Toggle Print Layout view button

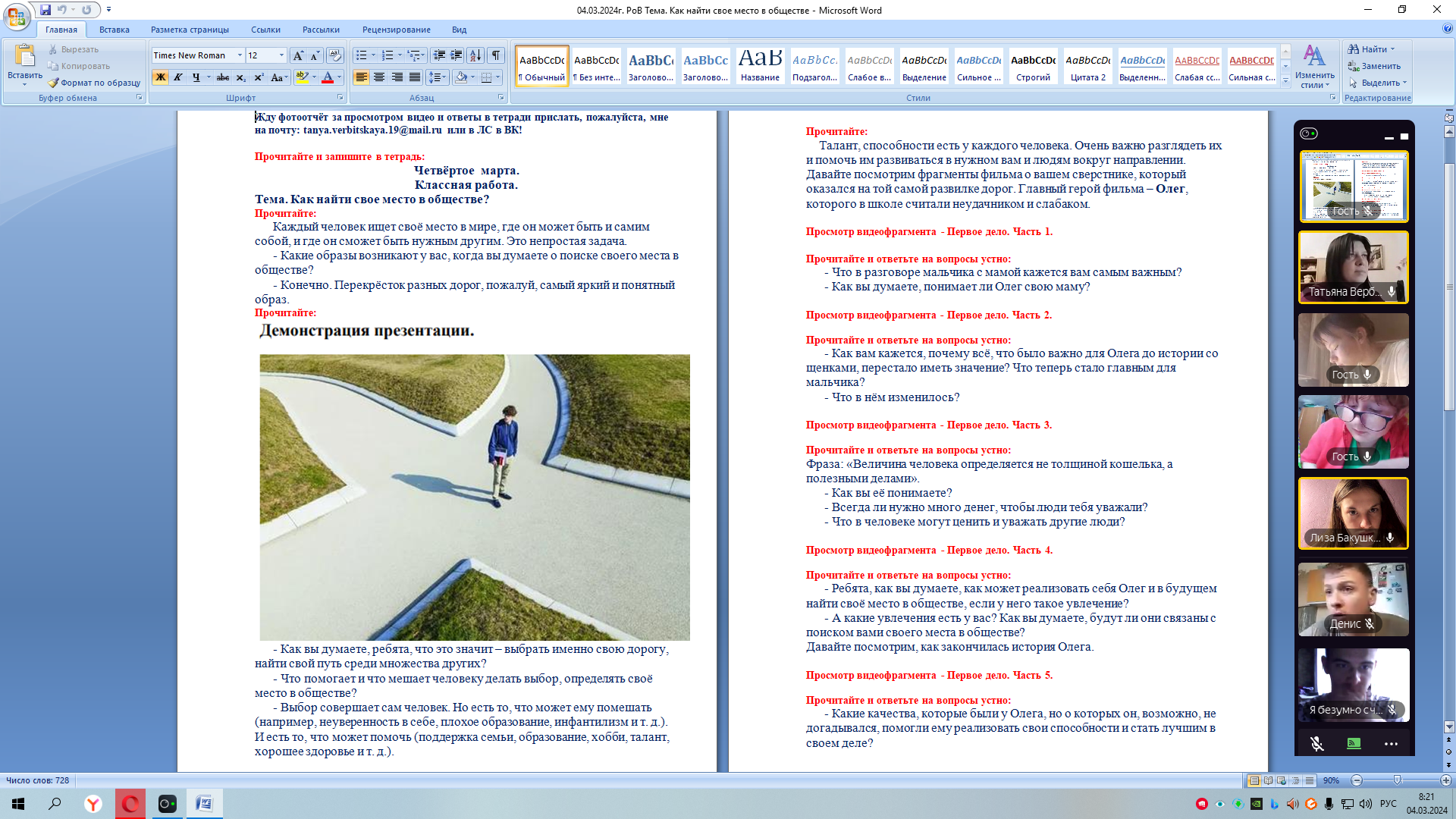point(1254,780)
